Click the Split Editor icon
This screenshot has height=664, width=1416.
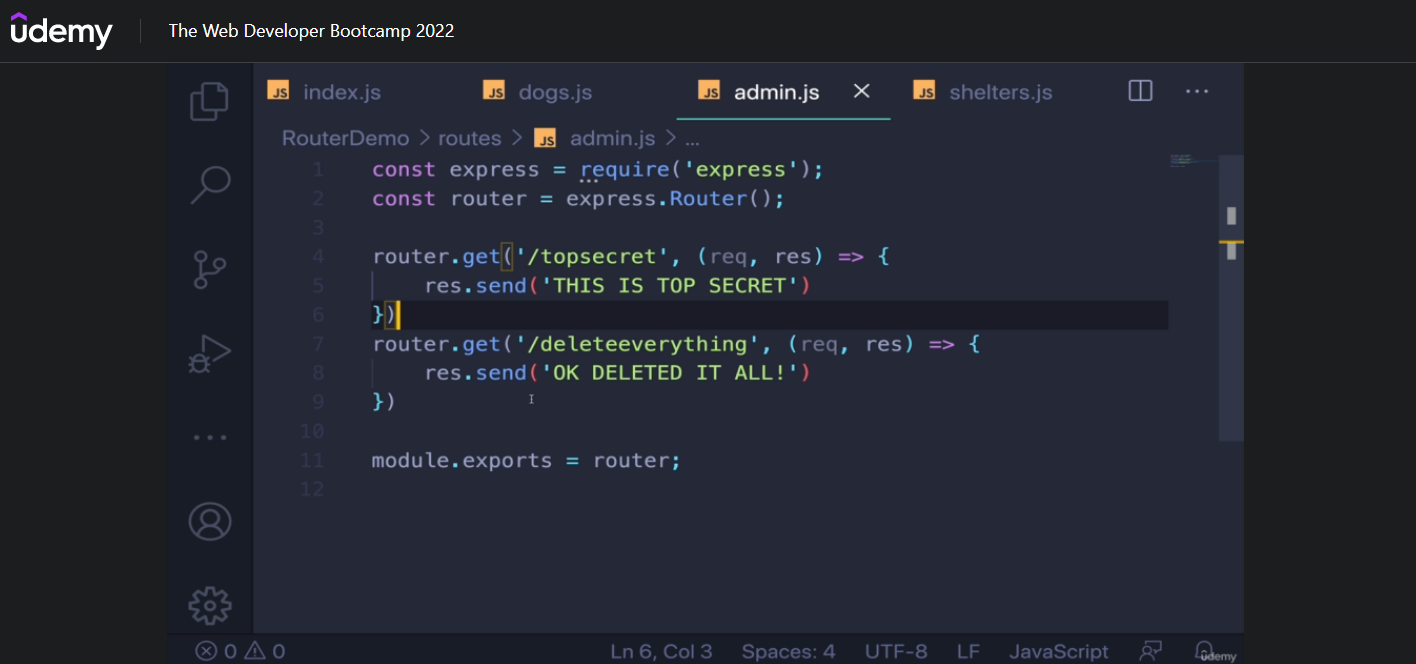[x=1140, y=91]
